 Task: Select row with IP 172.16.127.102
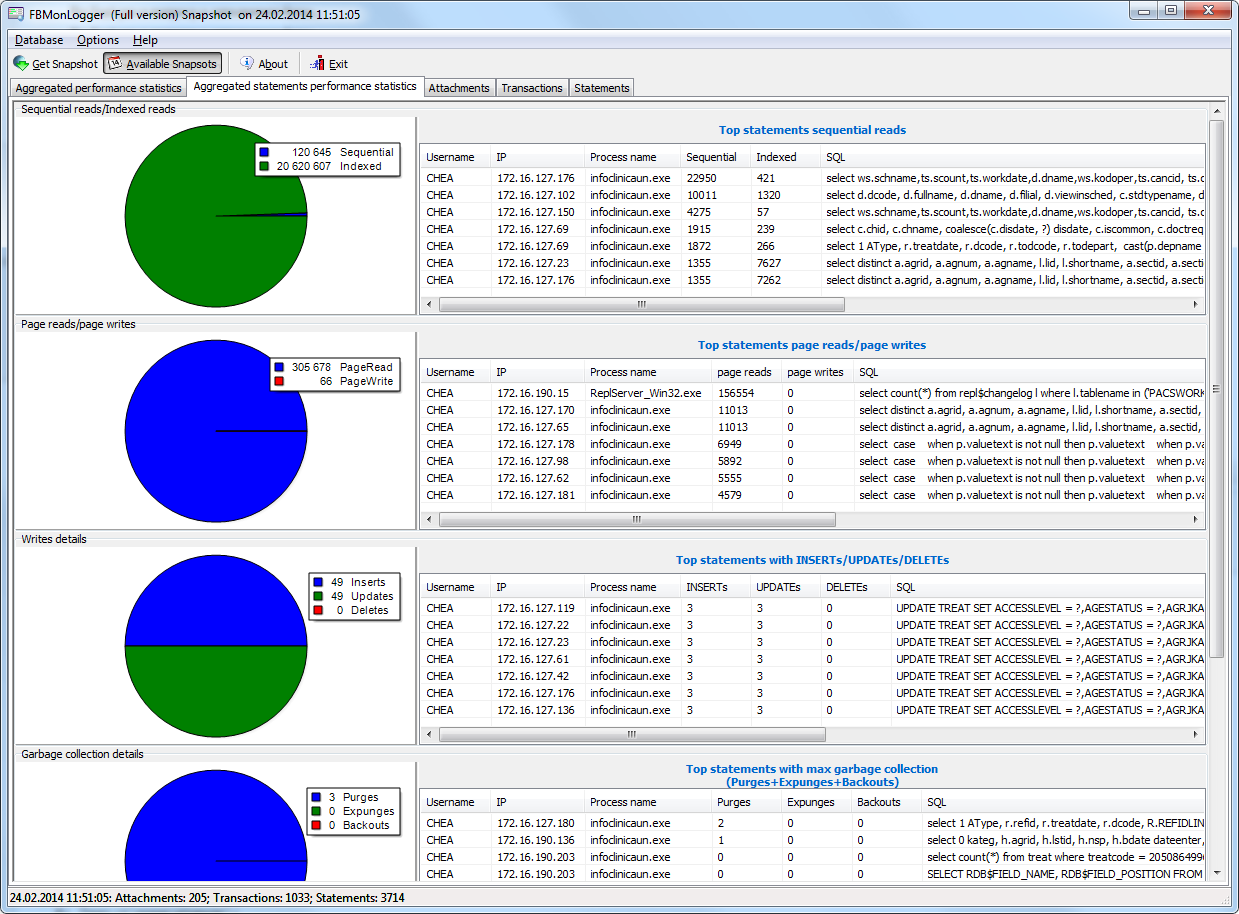tap(812, 195)
